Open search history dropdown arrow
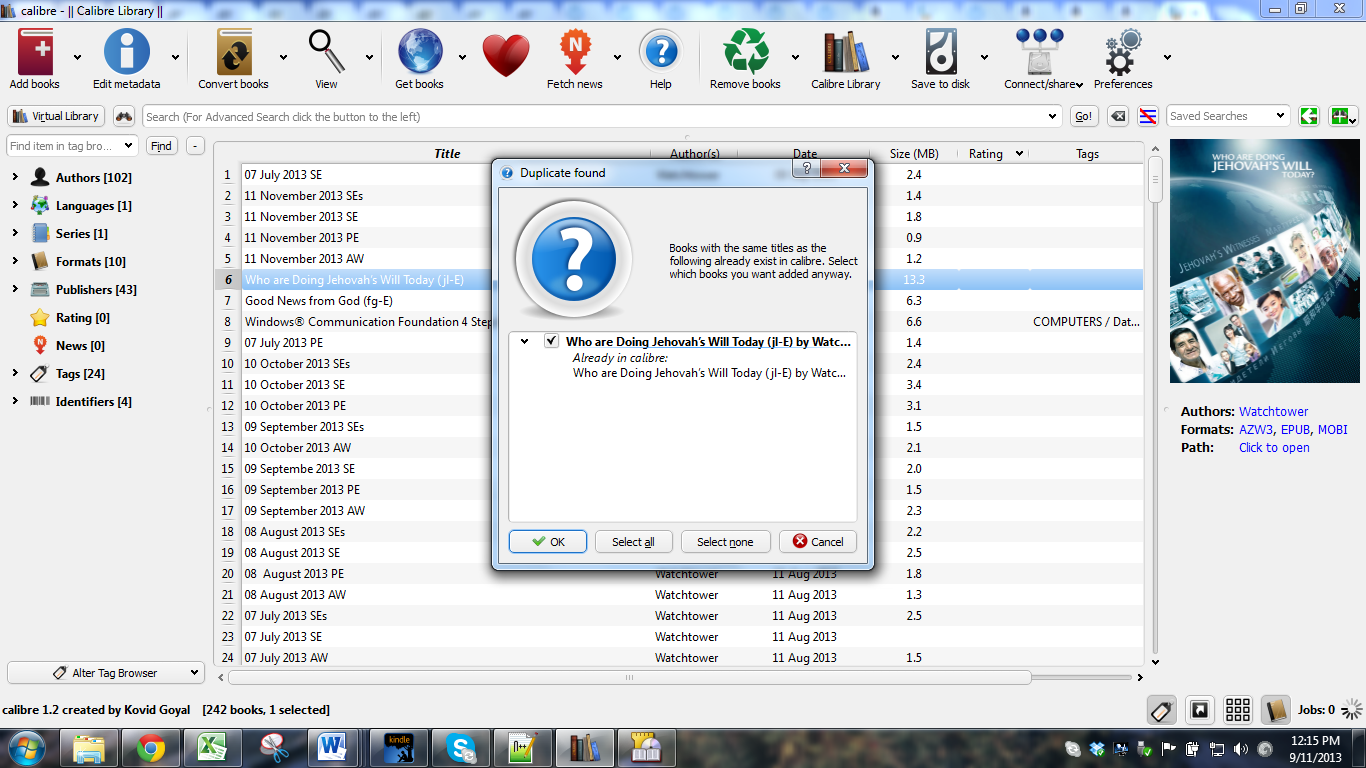1366x768 pixels. [1052, 117]
